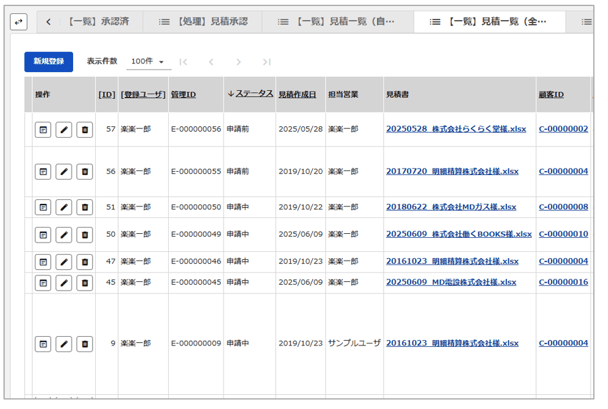Viewport: 608px width, 409px height.
Task: Open customer link C-00000002
Action: pyautogui.click(x=563, y=129)
